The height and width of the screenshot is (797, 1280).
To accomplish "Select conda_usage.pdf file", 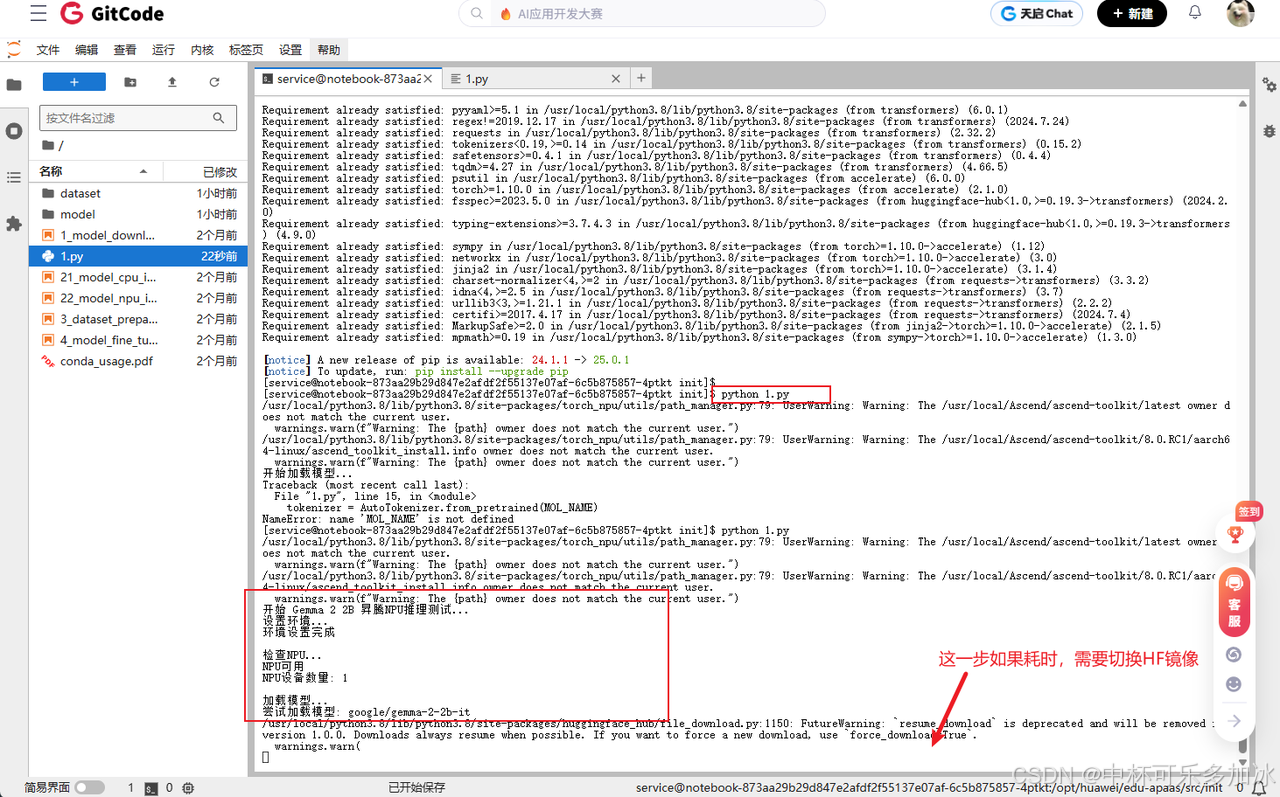I will click(139, 361).
